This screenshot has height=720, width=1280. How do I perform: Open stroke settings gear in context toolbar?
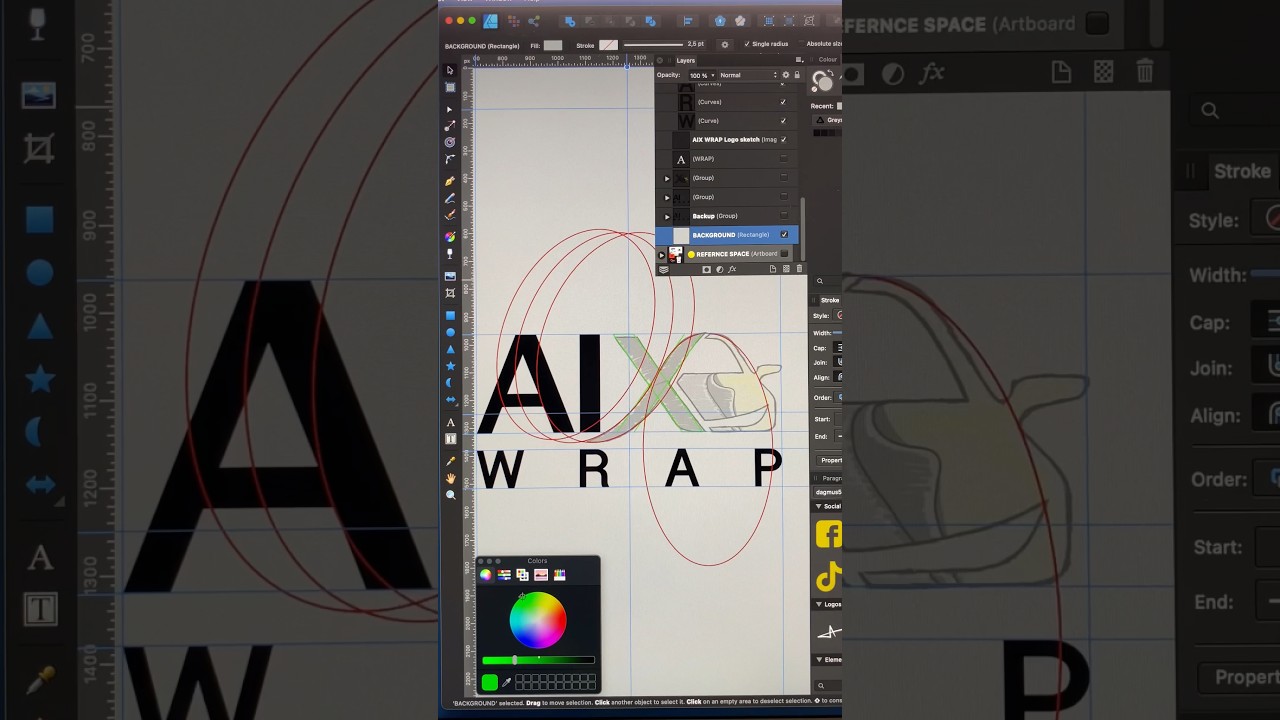tap(725, 45)
